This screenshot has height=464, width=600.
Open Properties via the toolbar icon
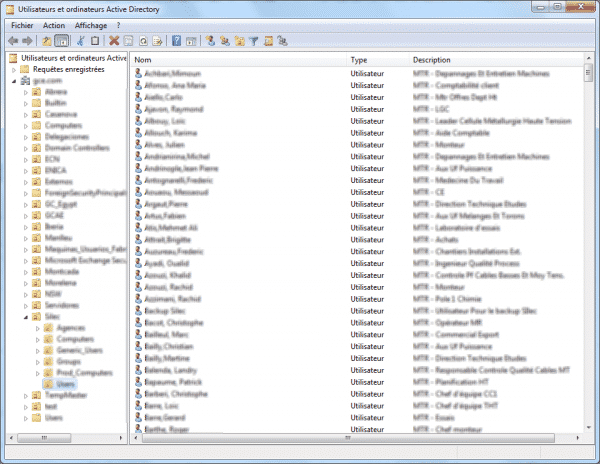click(129, 41)
